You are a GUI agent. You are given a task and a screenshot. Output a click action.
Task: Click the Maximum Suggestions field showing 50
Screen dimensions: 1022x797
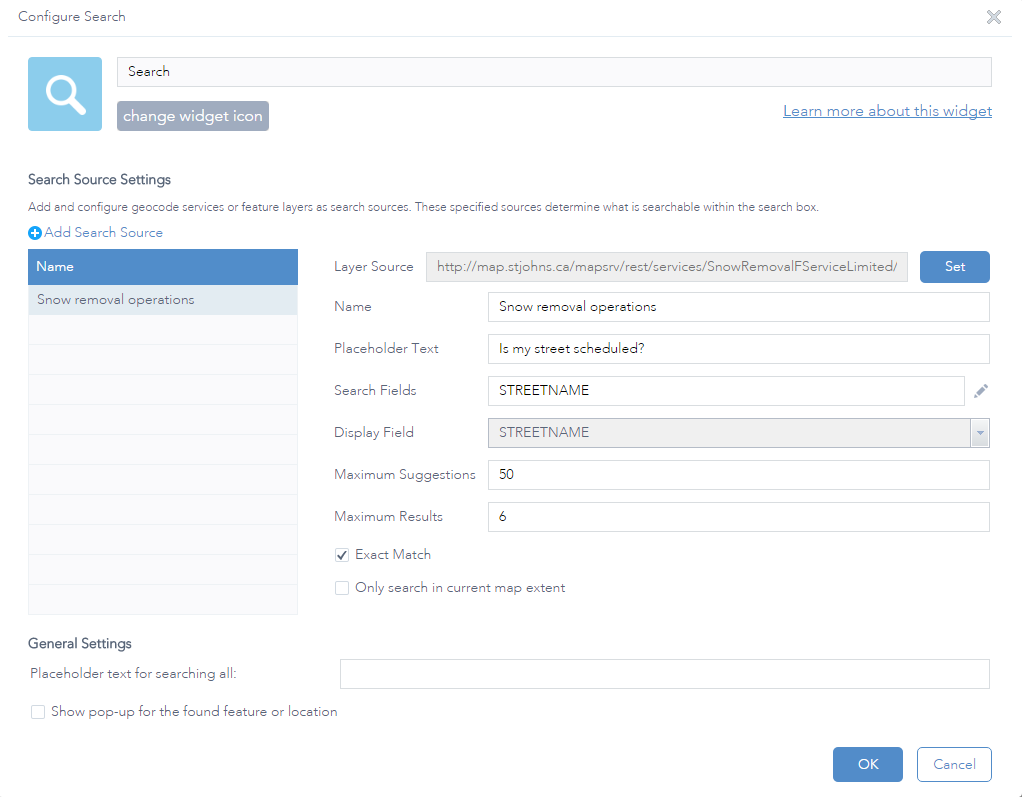[738, 474]
